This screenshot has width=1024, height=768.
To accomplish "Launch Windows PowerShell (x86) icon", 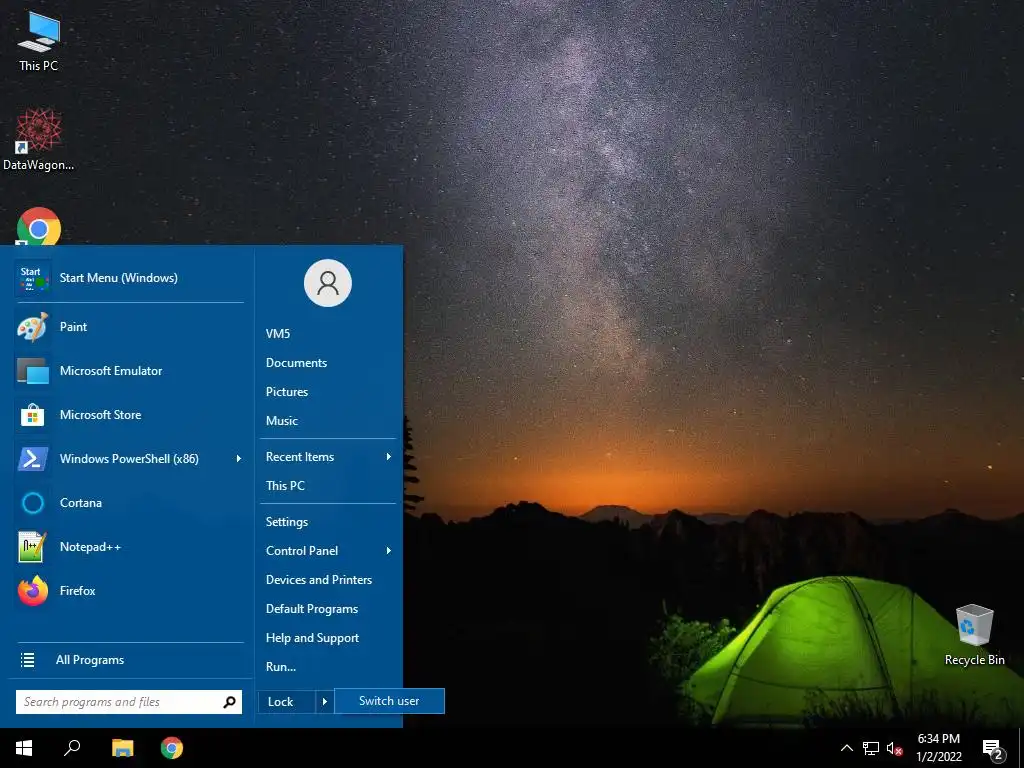I will [33, 459].
